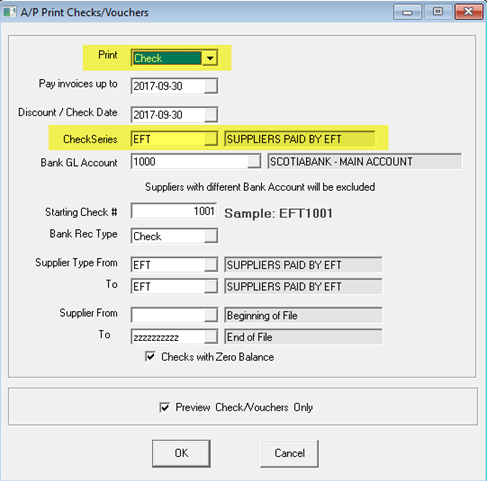Maximize the A/P Print Checks/Vouchers window
The width and height of the screenshot is (487, 481).
(x=438, y=12)
